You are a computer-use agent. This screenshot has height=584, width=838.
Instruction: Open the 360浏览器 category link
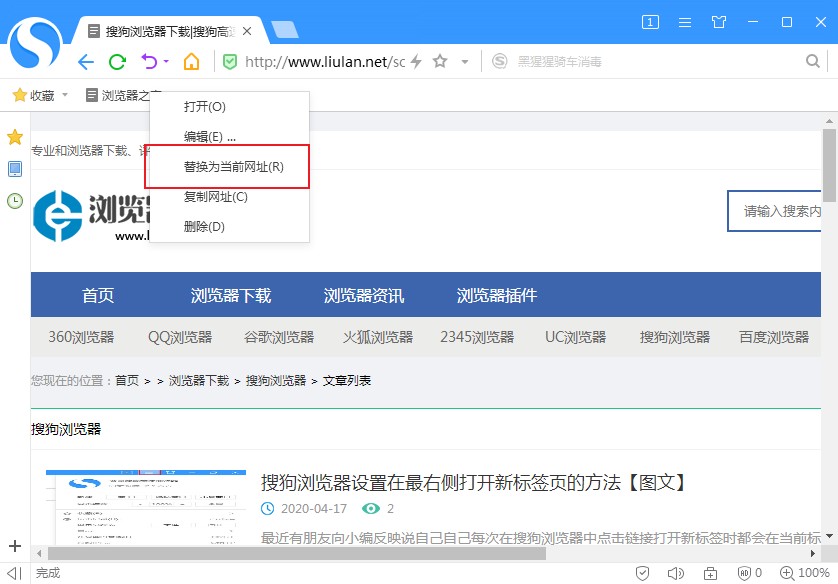pos(81,337)
